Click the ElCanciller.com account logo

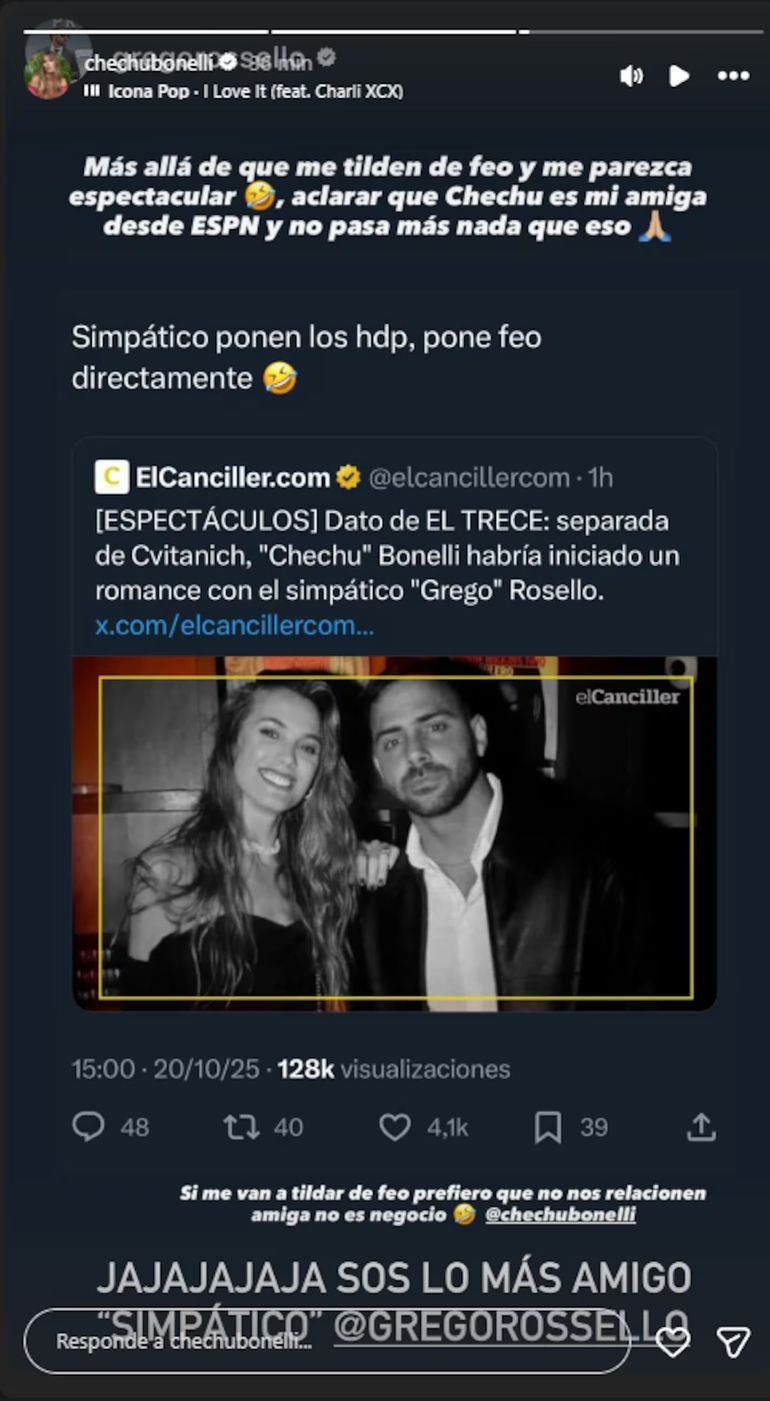pos(112,477)
